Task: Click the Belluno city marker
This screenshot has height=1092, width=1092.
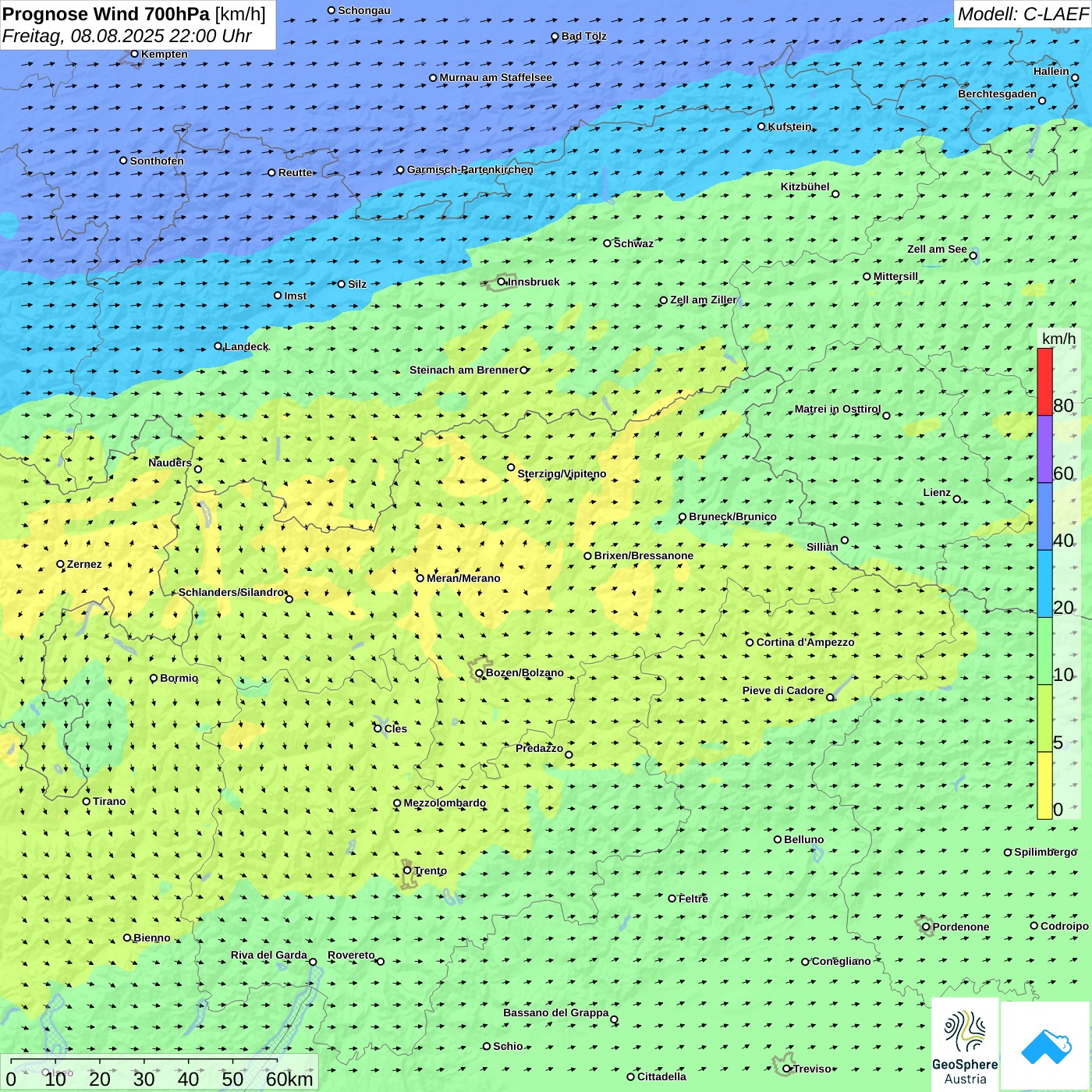Action: (x=778, y=839)
